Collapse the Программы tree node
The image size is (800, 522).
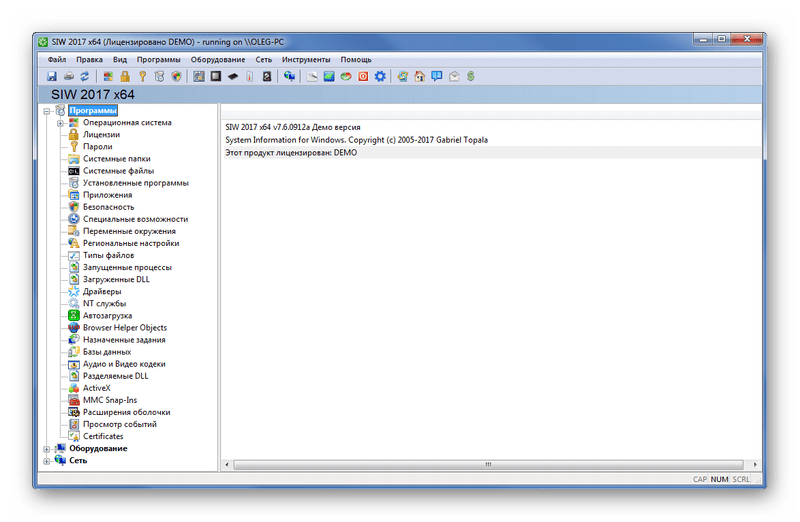(x=47, y=111)
